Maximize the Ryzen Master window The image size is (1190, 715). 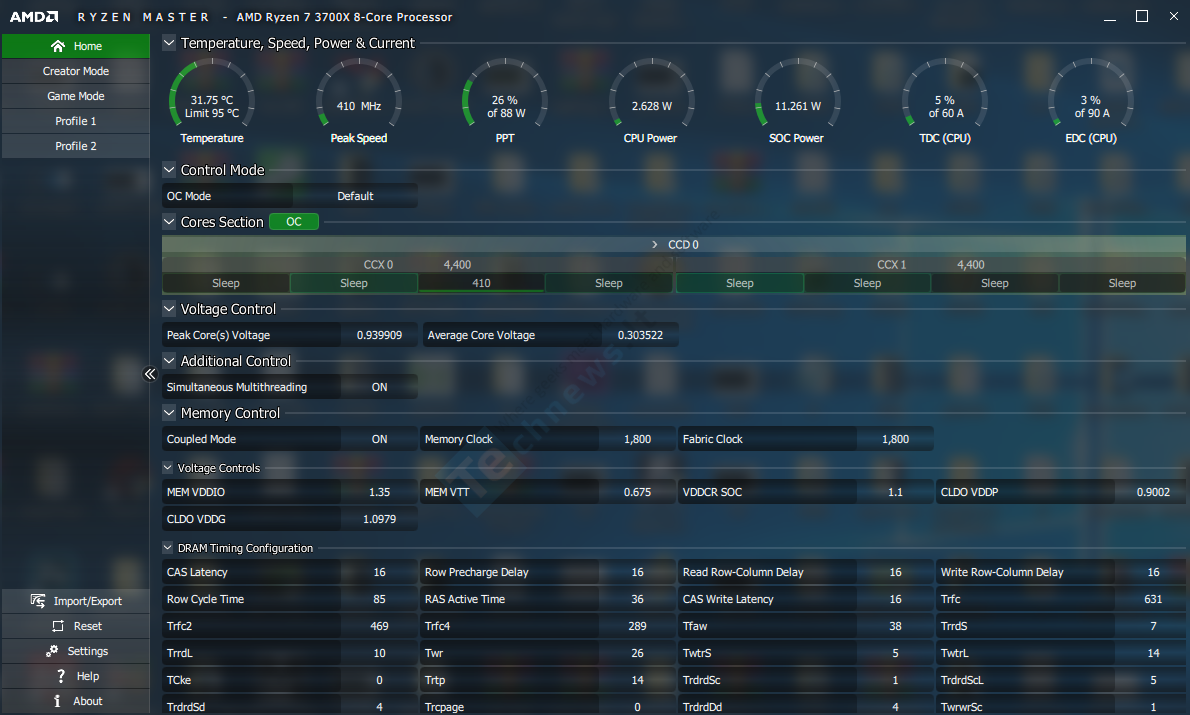click(1141, 16)
